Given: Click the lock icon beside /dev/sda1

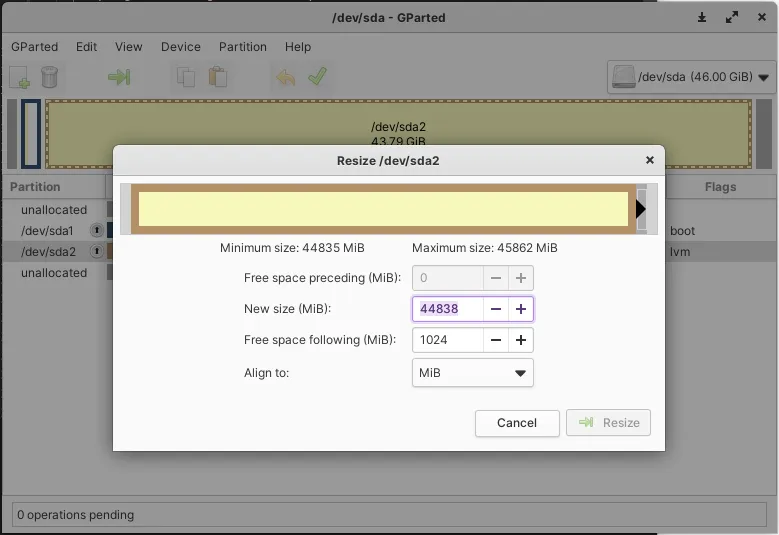Looking at the screenshot, I should coord(96,230).
